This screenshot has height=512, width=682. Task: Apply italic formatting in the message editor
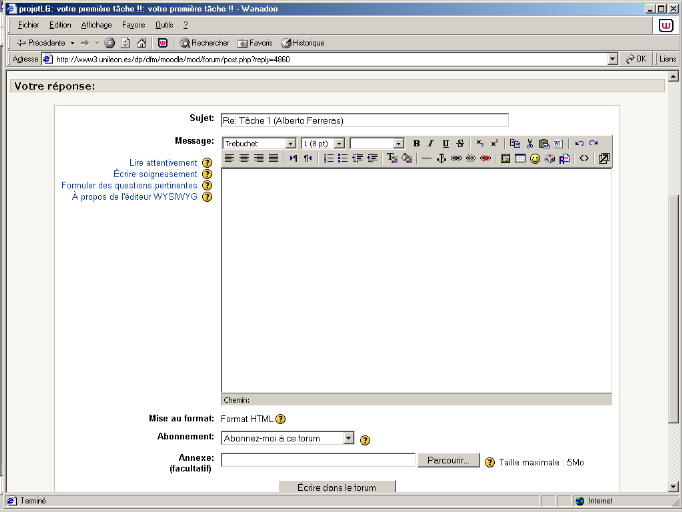tap(431, 144)
